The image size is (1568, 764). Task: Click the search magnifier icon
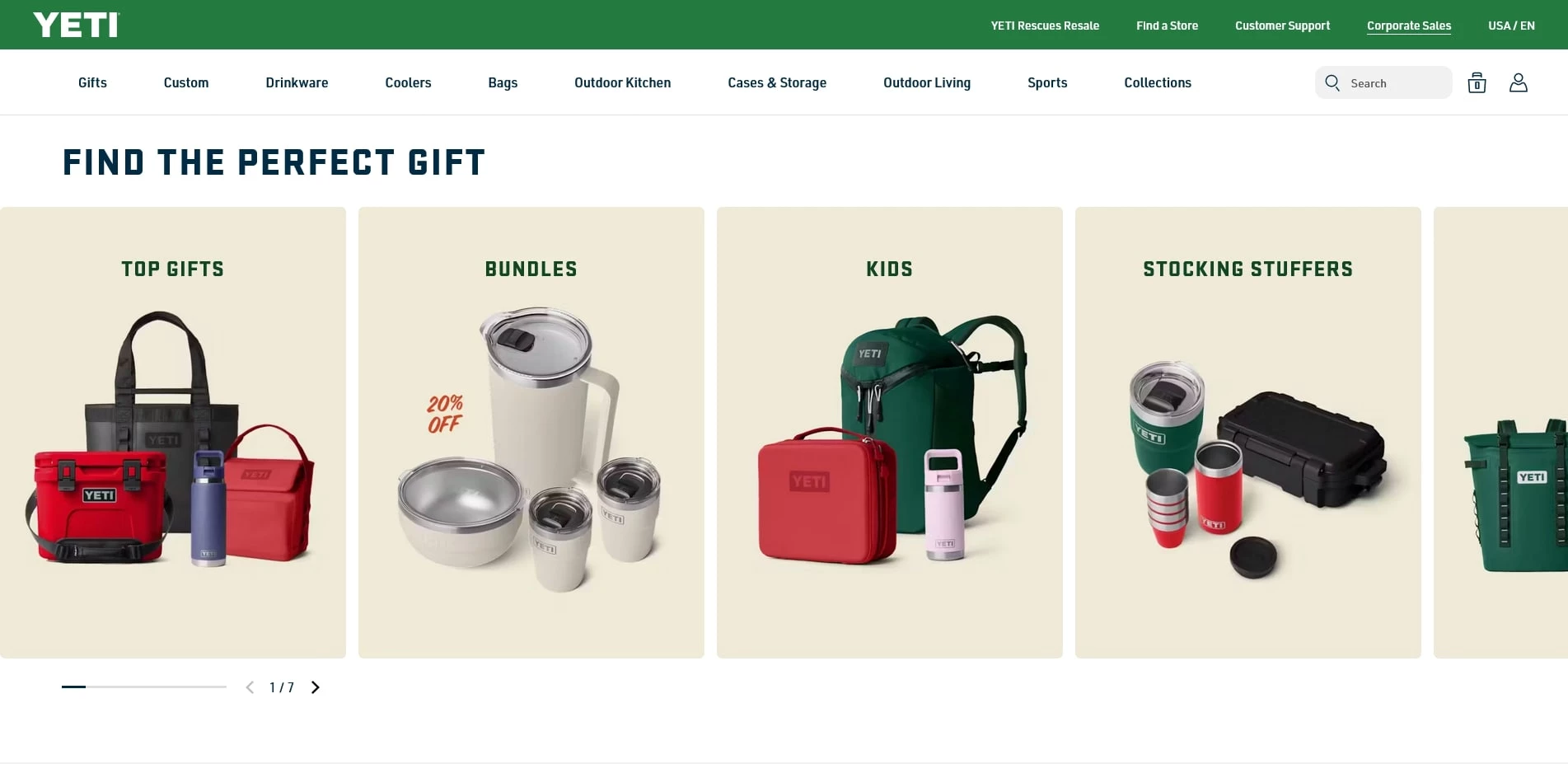[x=1332, y=82]
